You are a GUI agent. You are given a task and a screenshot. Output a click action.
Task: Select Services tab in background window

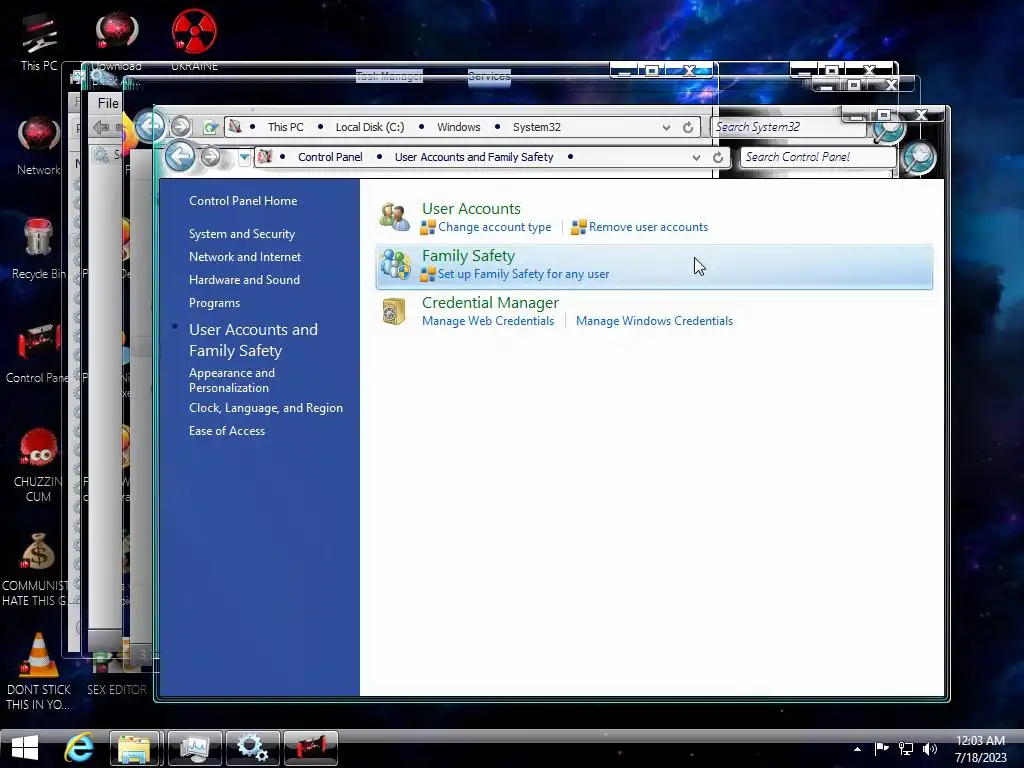pyautogui.click(x=489, y=76)
